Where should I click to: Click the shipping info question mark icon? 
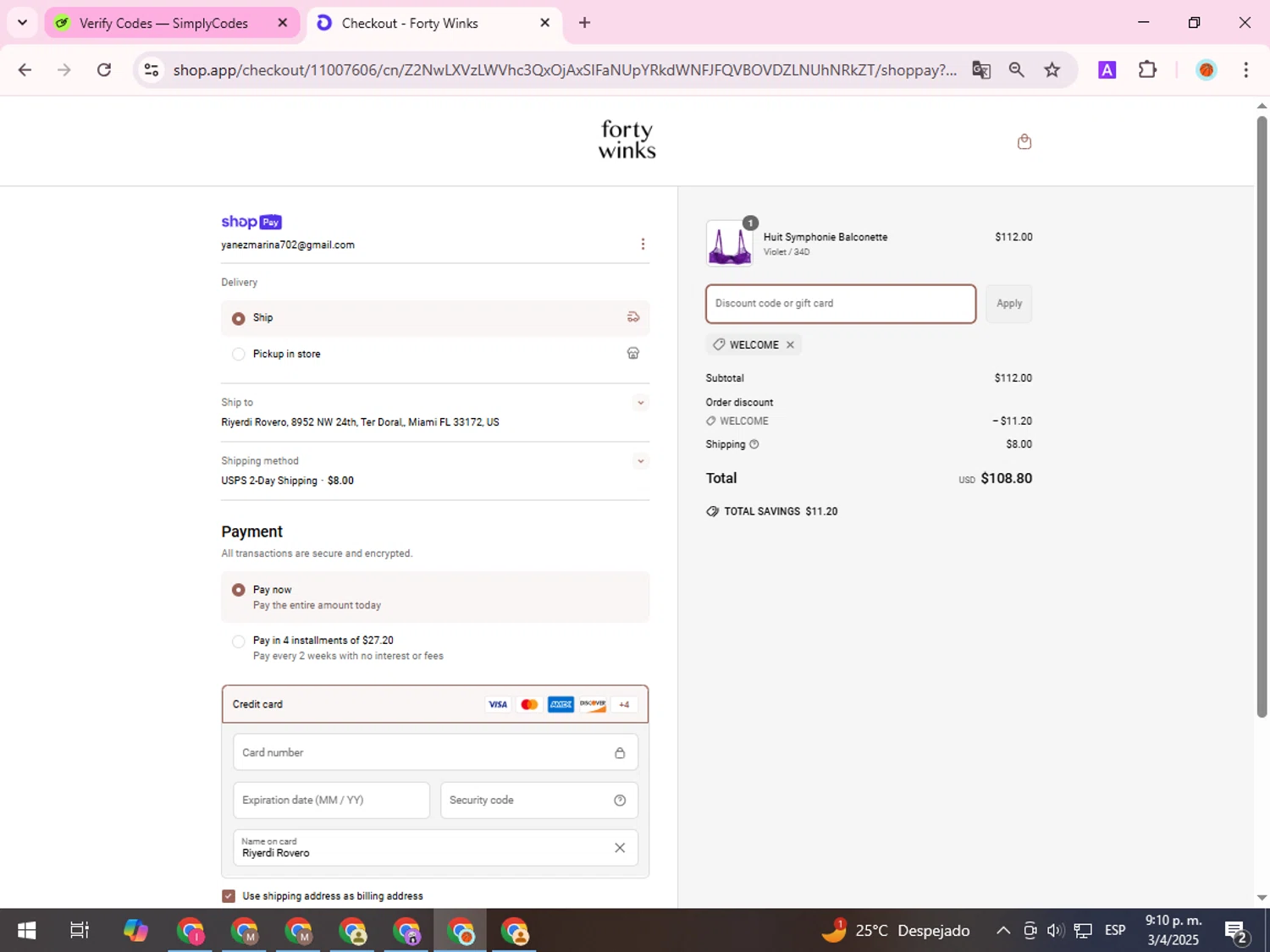pyautogui.click(x=754, y=444)
